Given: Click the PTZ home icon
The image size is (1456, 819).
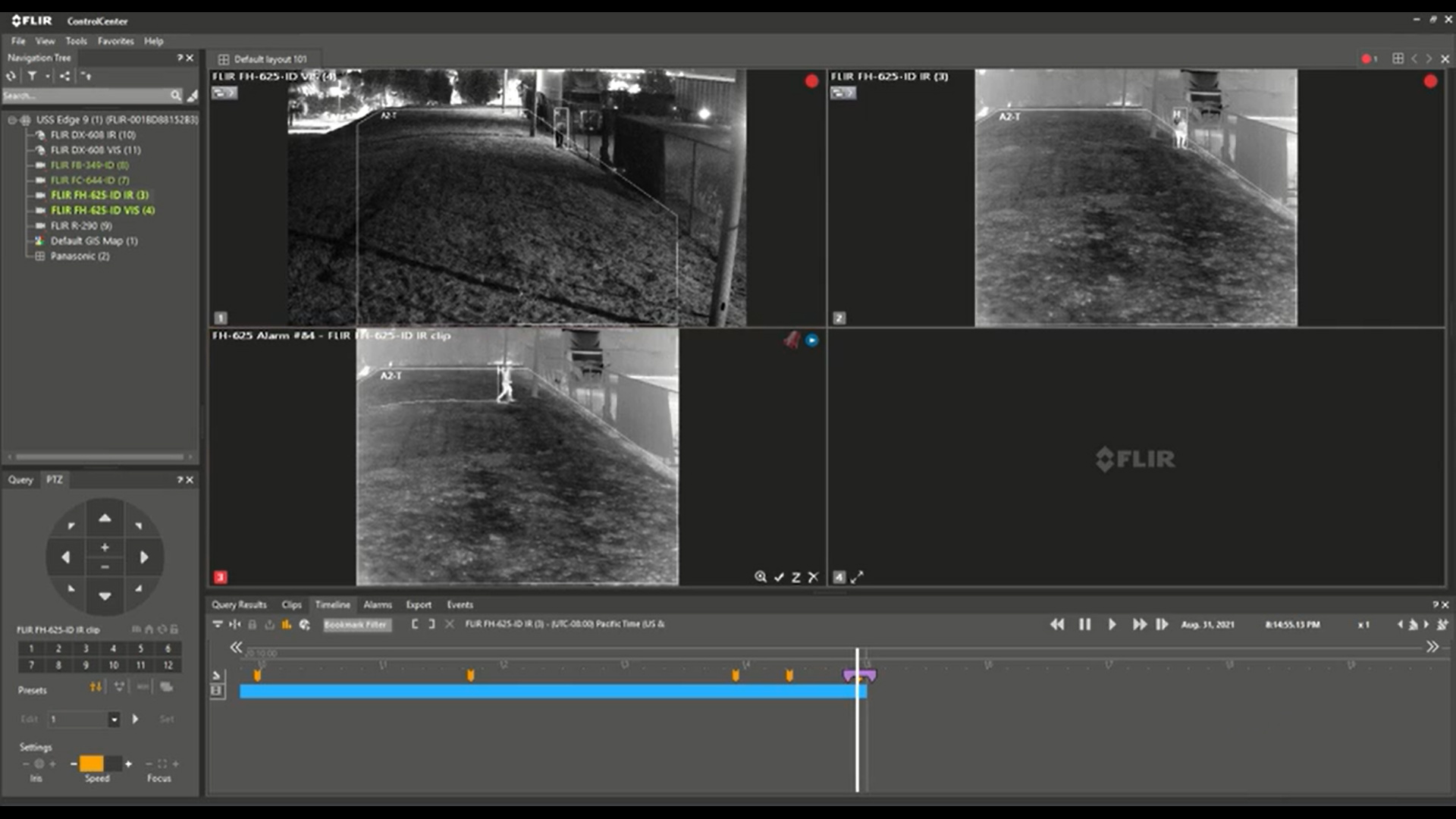Looking at the screenshot, I should pos(149,629).
